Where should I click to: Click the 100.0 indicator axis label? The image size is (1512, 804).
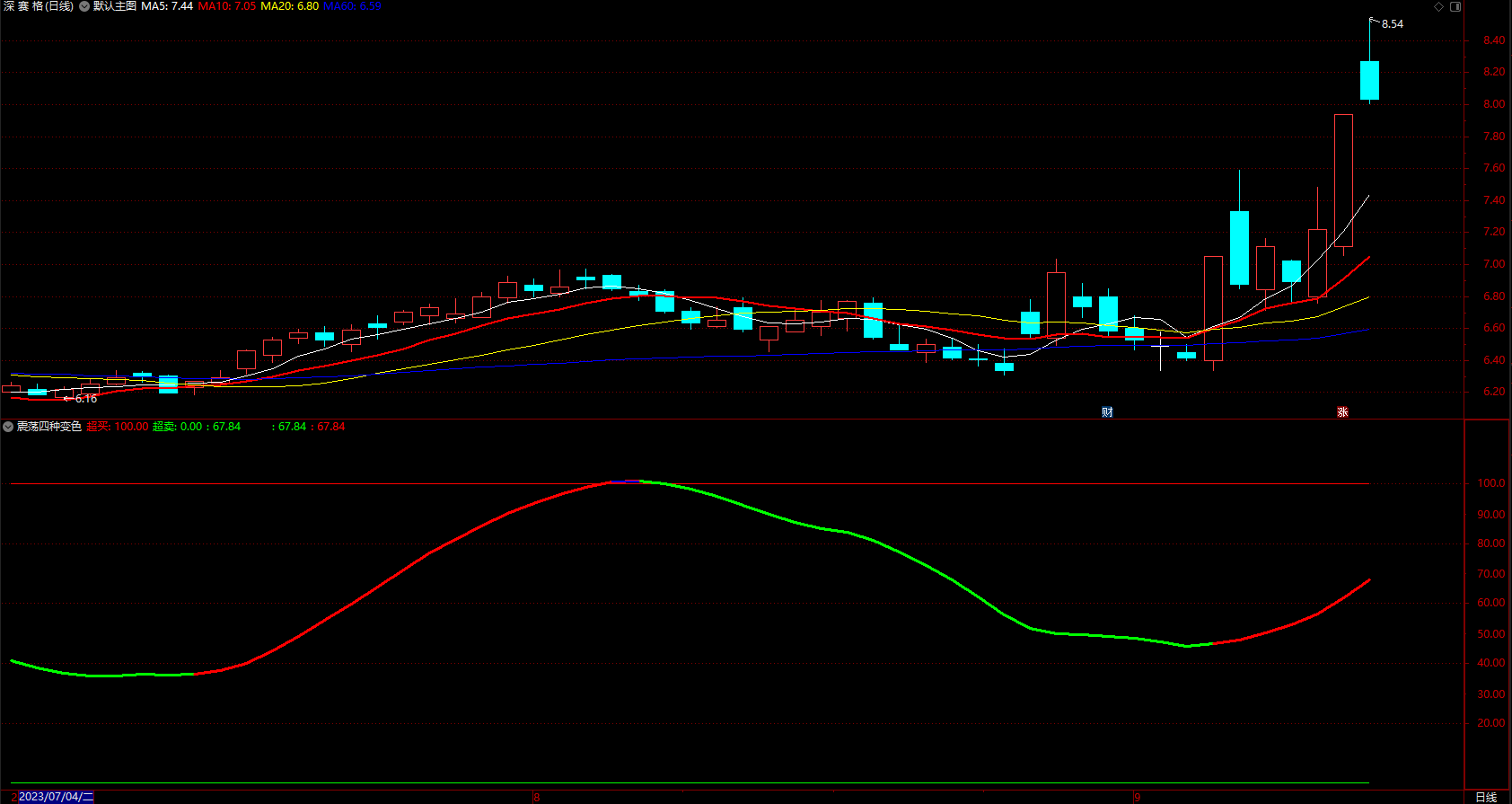[1491, 483]
